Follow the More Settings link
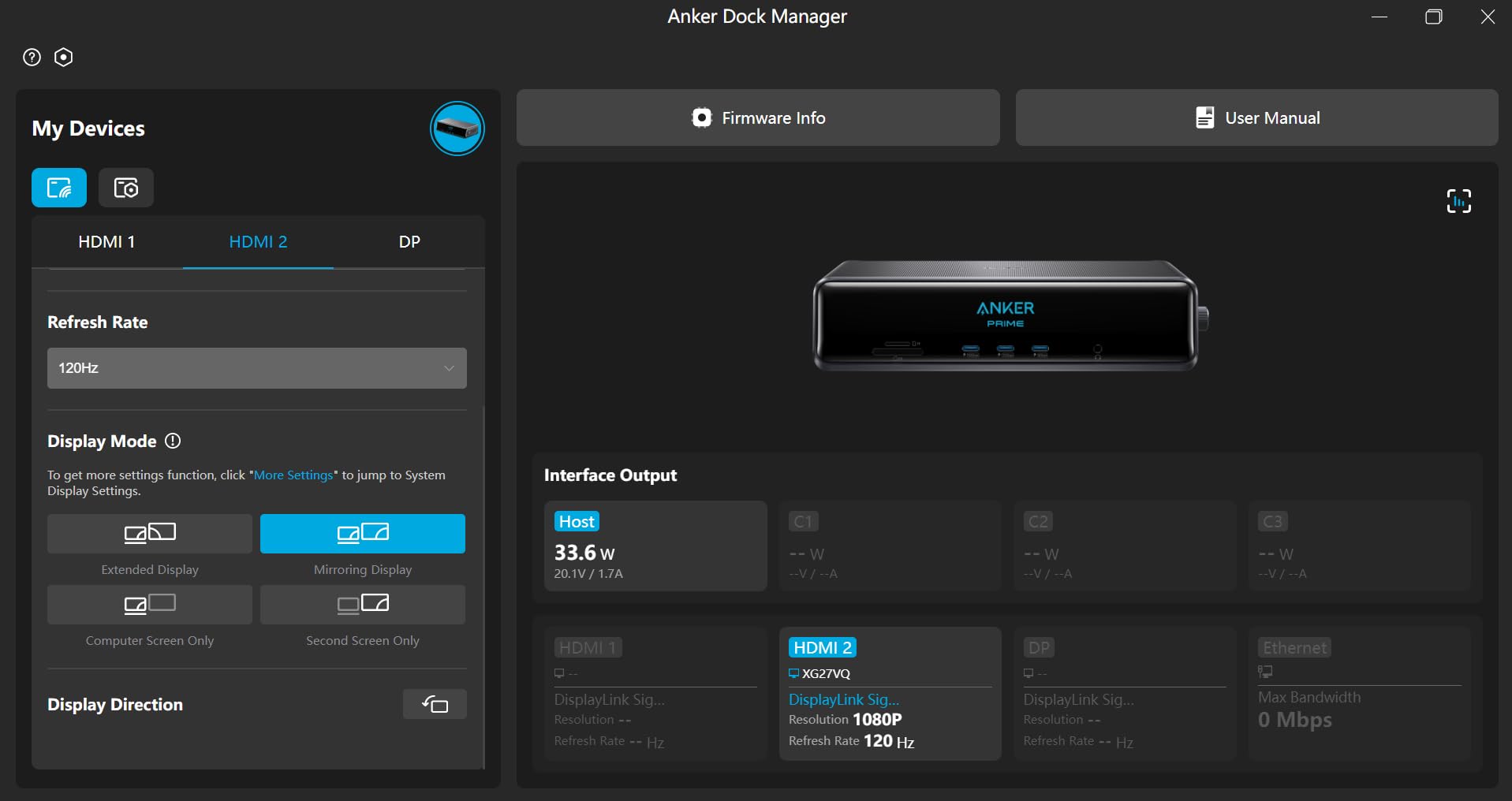This screenshot has height=801, width=1512. (x=293, y=475)
